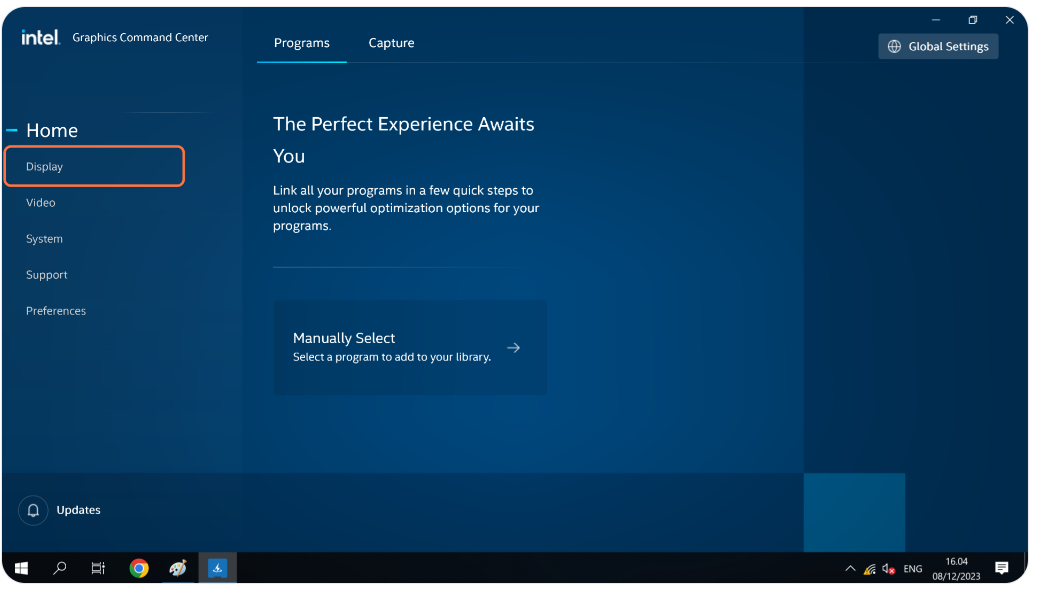
Task: Launch Google Chrome from the taskbar
Action: [x=139, y=568]
